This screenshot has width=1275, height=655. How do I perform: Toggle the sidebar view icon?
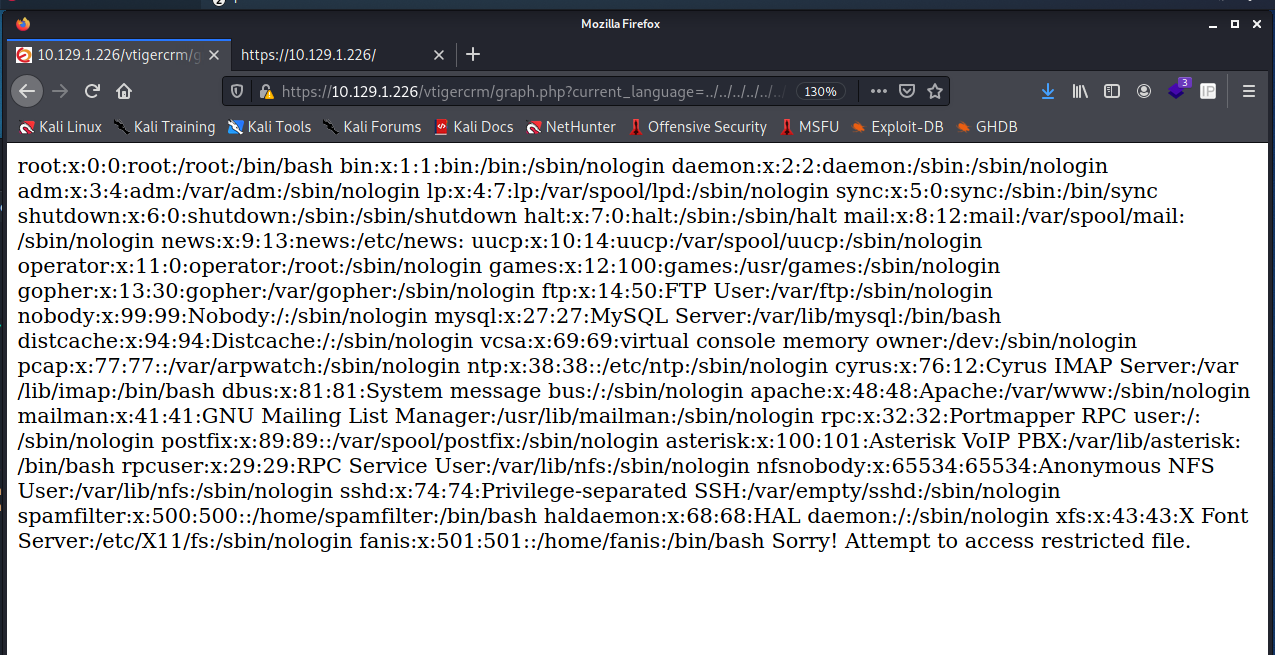pyautogui.click(x=1111, y=91)
